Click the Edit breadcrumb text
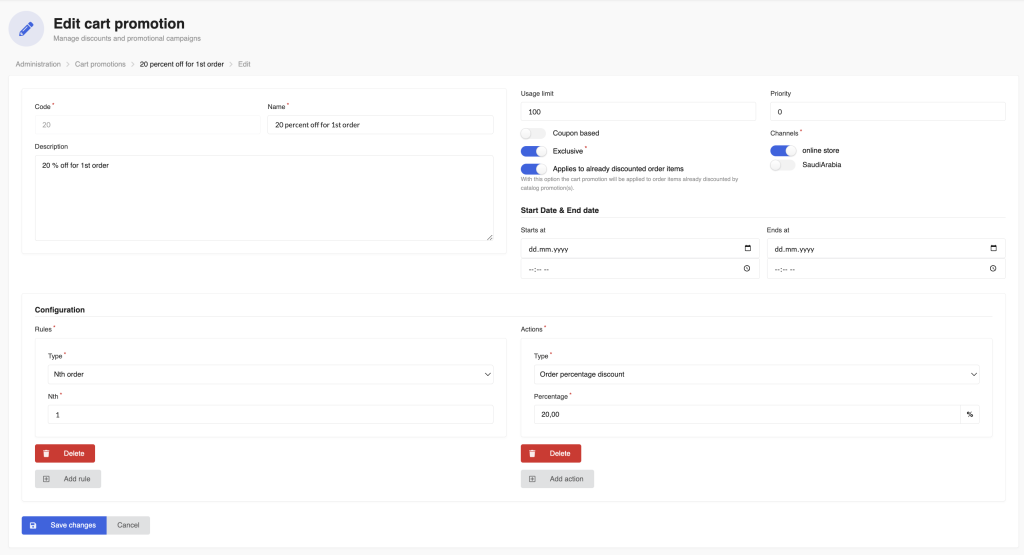 pyautogui.click(x=244, y=64)
